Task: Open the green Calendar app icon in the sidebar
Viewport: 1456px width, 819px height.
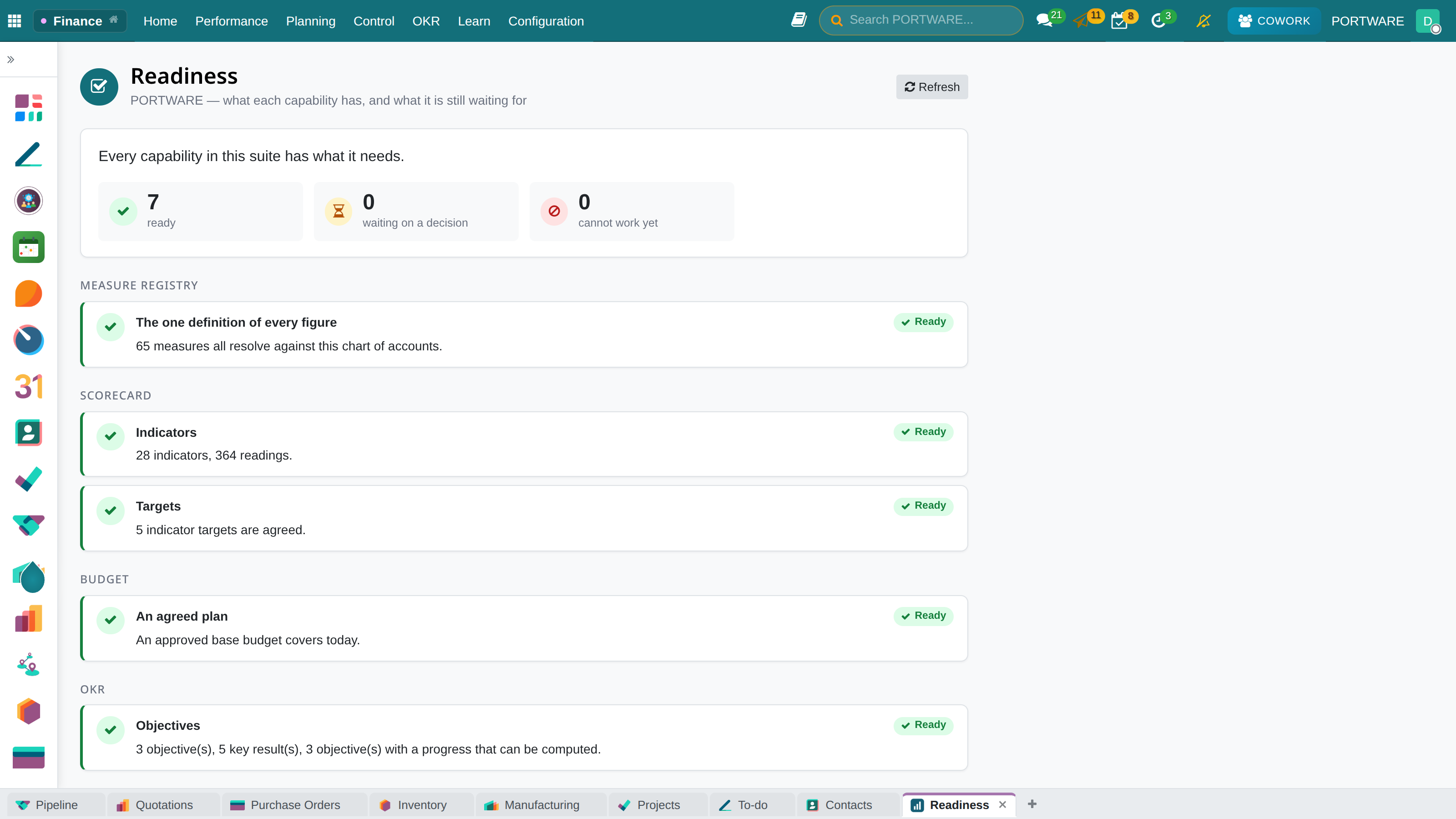Action: pos(28,247)
